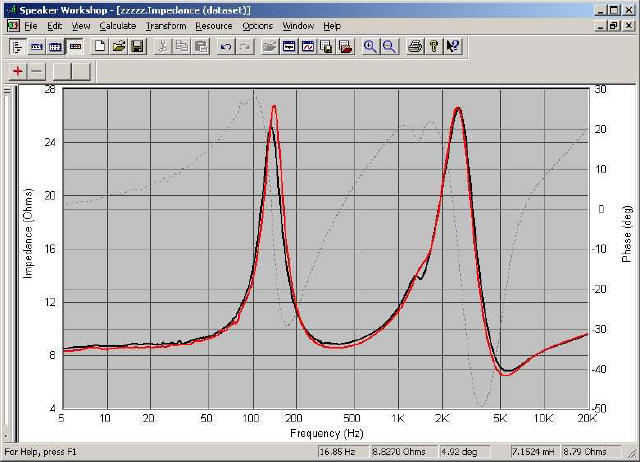Click the Undo arrow icon
Screen dimensions: 640x462
pyautogui.click(x=226, y=46)
